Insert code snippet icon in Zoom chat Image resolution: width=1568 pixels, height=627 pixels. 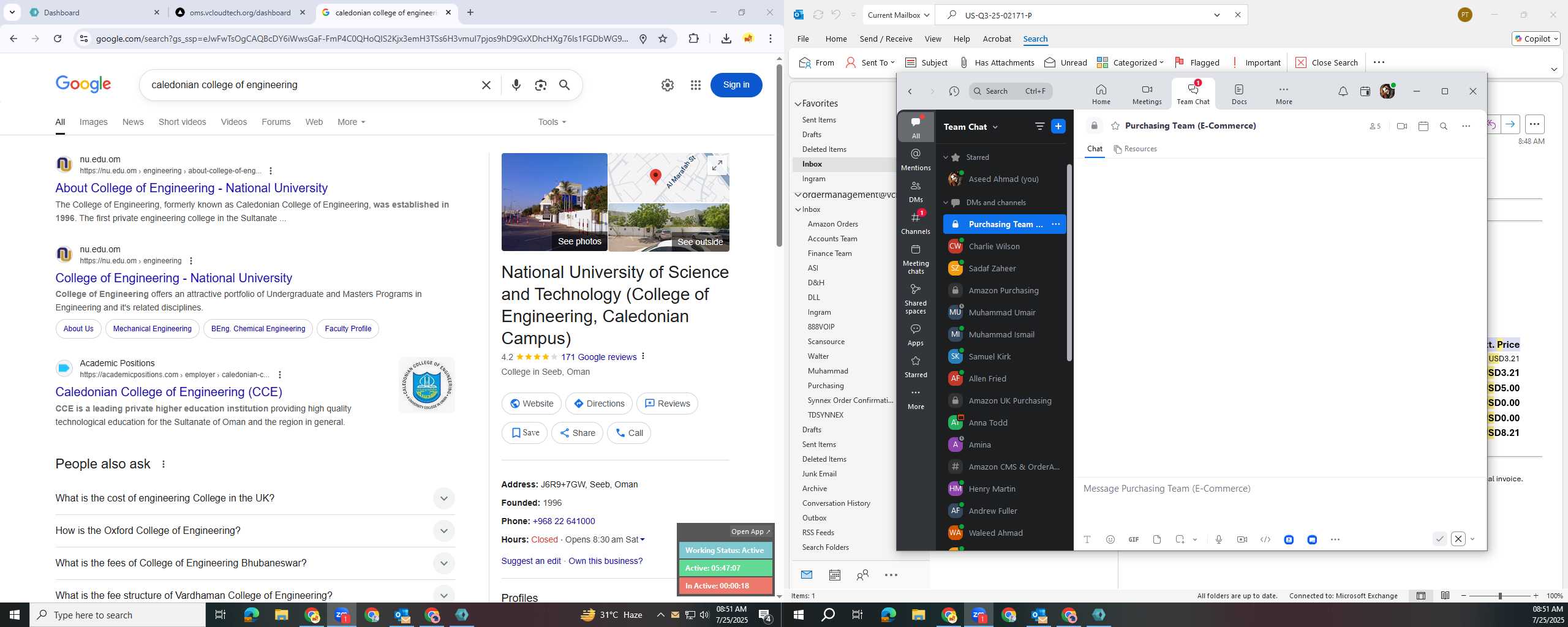point(1265,539)
